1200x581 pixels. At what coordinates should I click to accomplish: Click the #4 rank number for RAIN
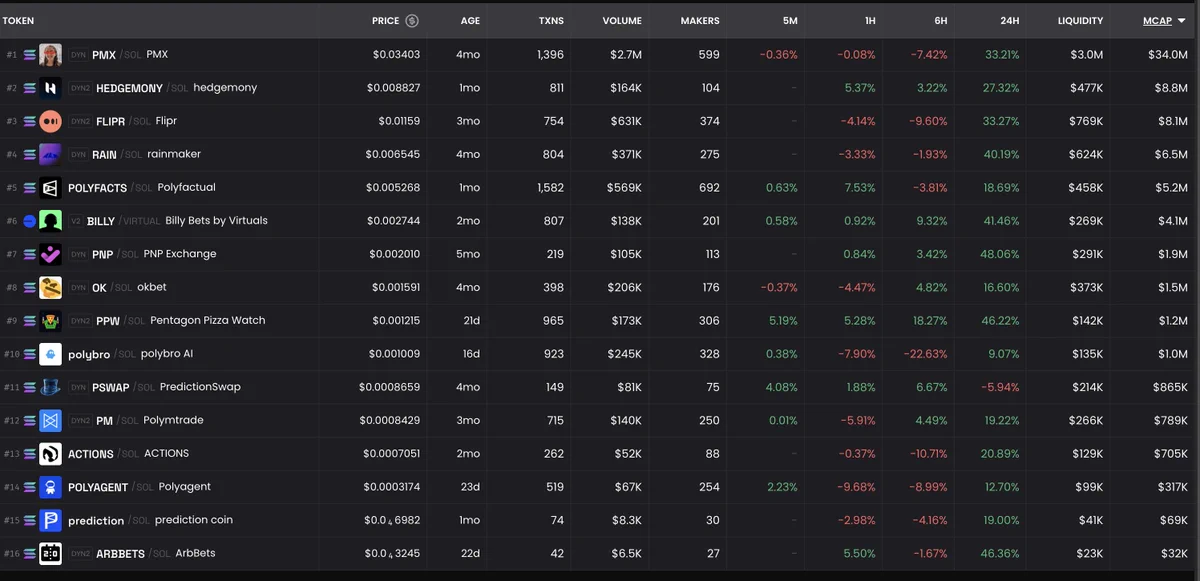tap(12, 155)
